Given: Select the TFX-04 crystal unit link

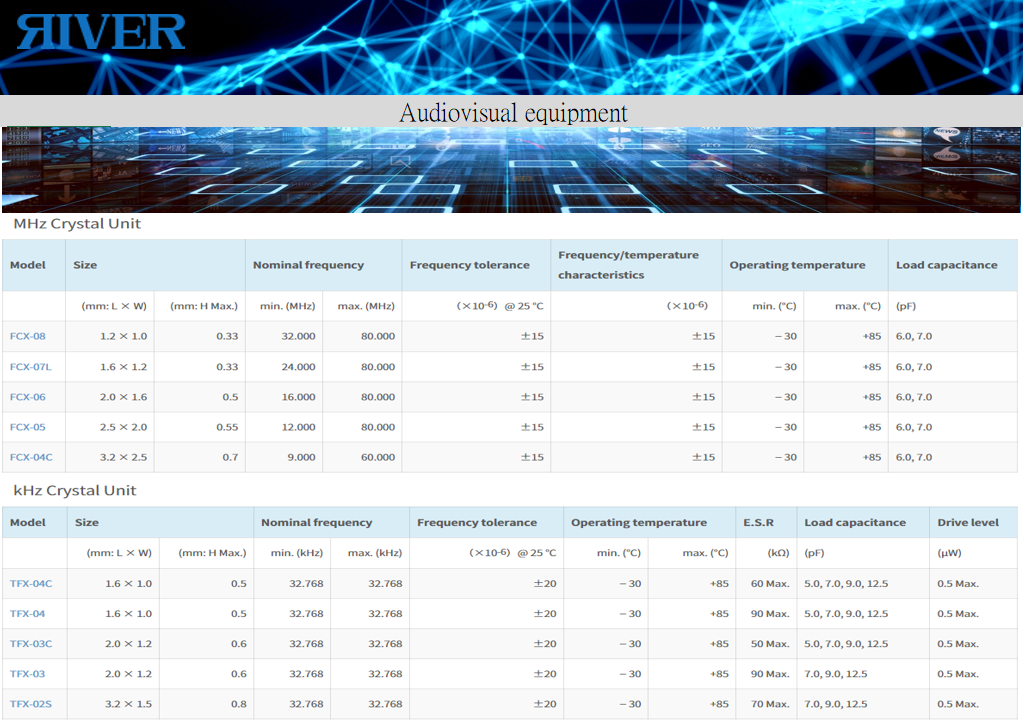Looking at the screenshot, I should pyautogui.click(x=28, y=614).
